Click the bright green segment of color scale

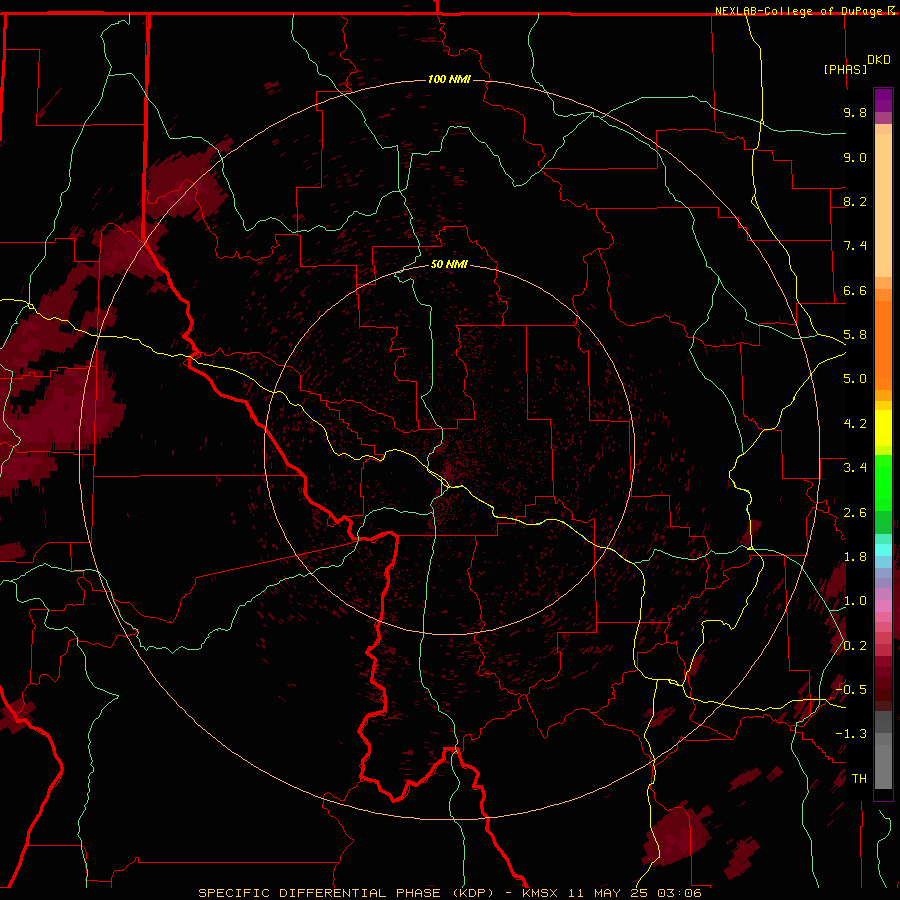[x=883, y=482]
